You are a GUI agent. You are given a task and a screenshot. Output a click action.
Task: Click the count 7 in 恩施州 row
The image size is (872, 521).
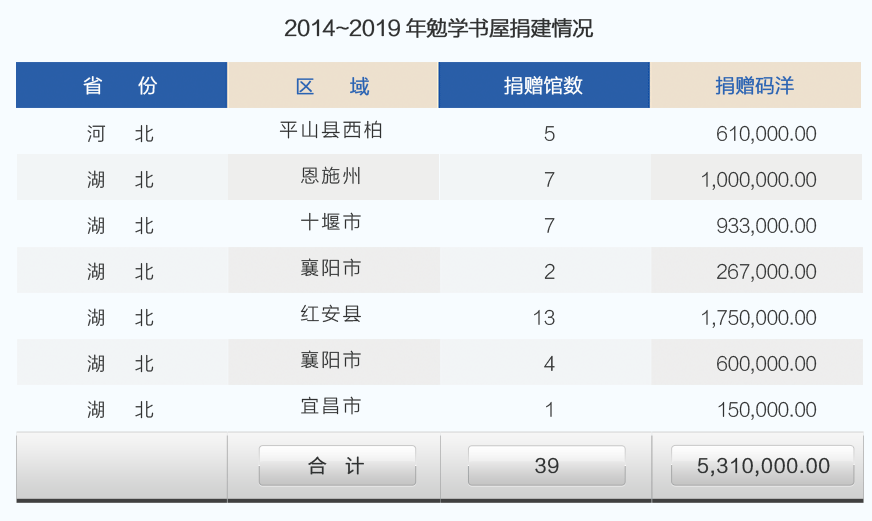tap(549, 180)
